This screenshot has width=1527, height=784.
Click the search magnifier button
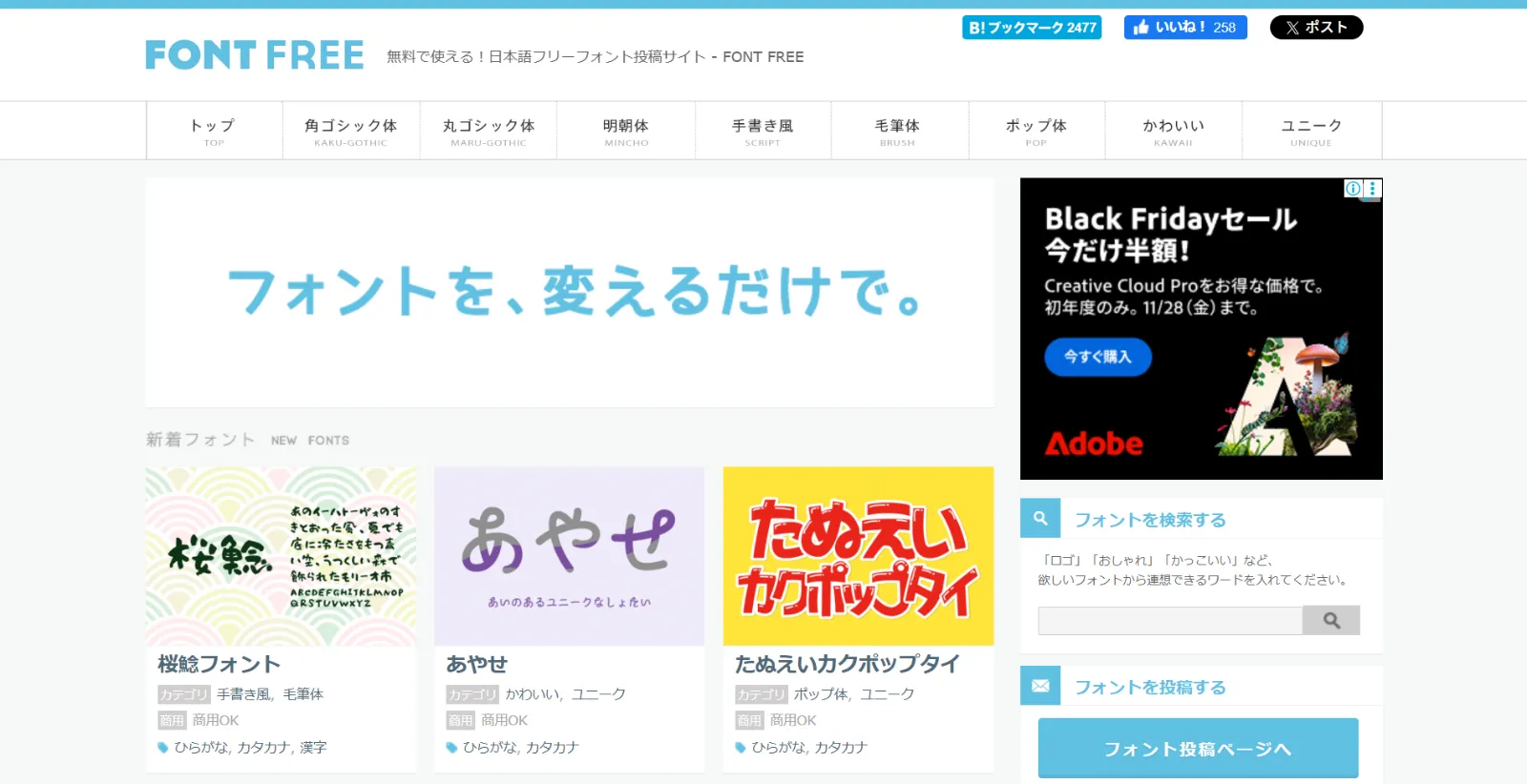pyautogui.click(x=1331, y=621)
